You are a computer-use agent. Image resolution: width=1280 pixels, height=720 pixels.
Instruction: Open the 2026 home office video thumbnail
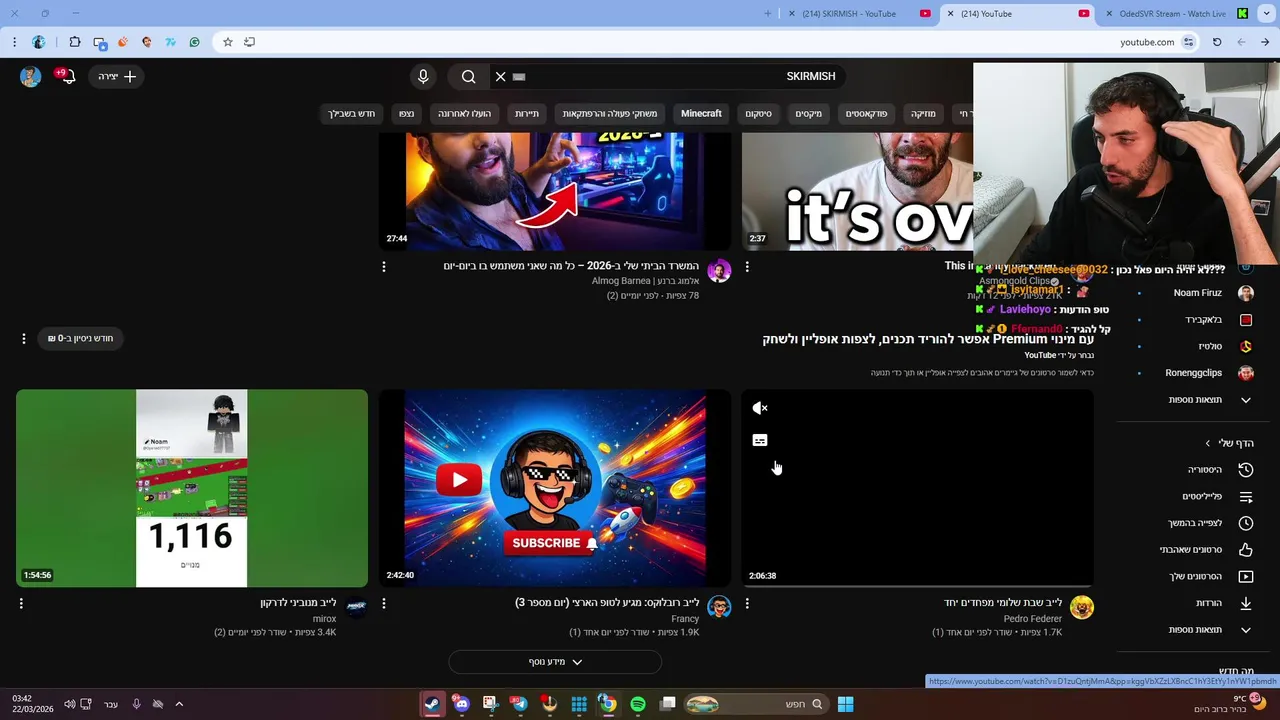tap(555, 190)
